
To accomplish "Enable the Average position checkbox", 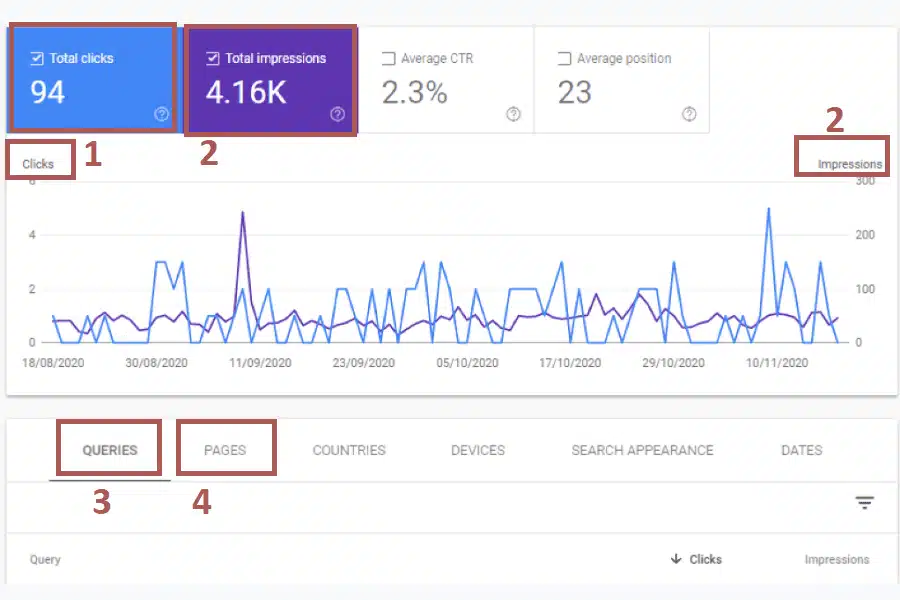I will pos(565,59).
